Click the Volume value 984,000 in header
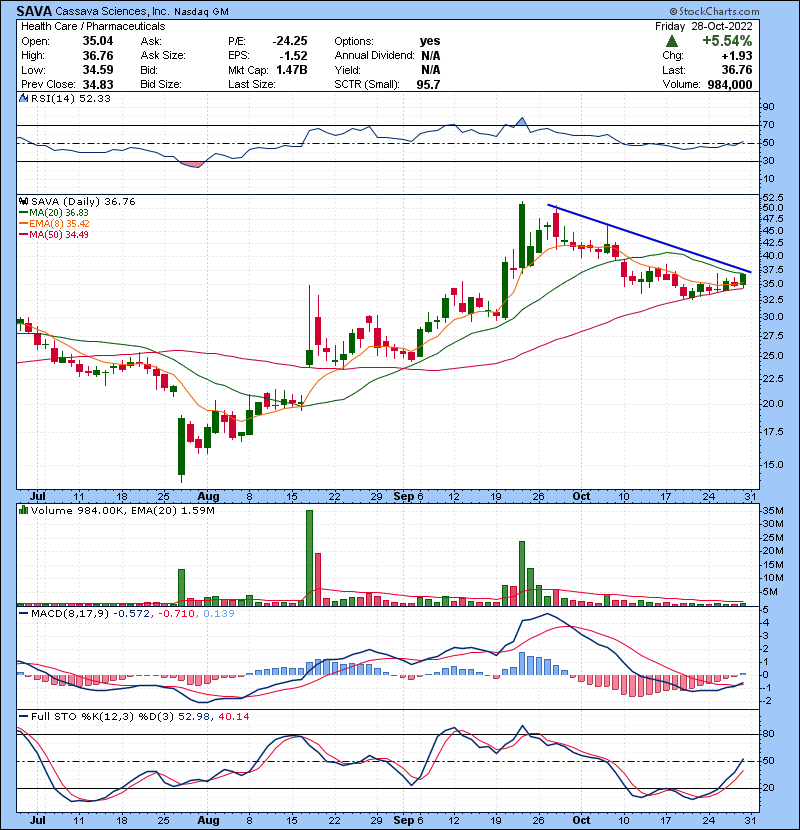 click(x=730, y=84)
